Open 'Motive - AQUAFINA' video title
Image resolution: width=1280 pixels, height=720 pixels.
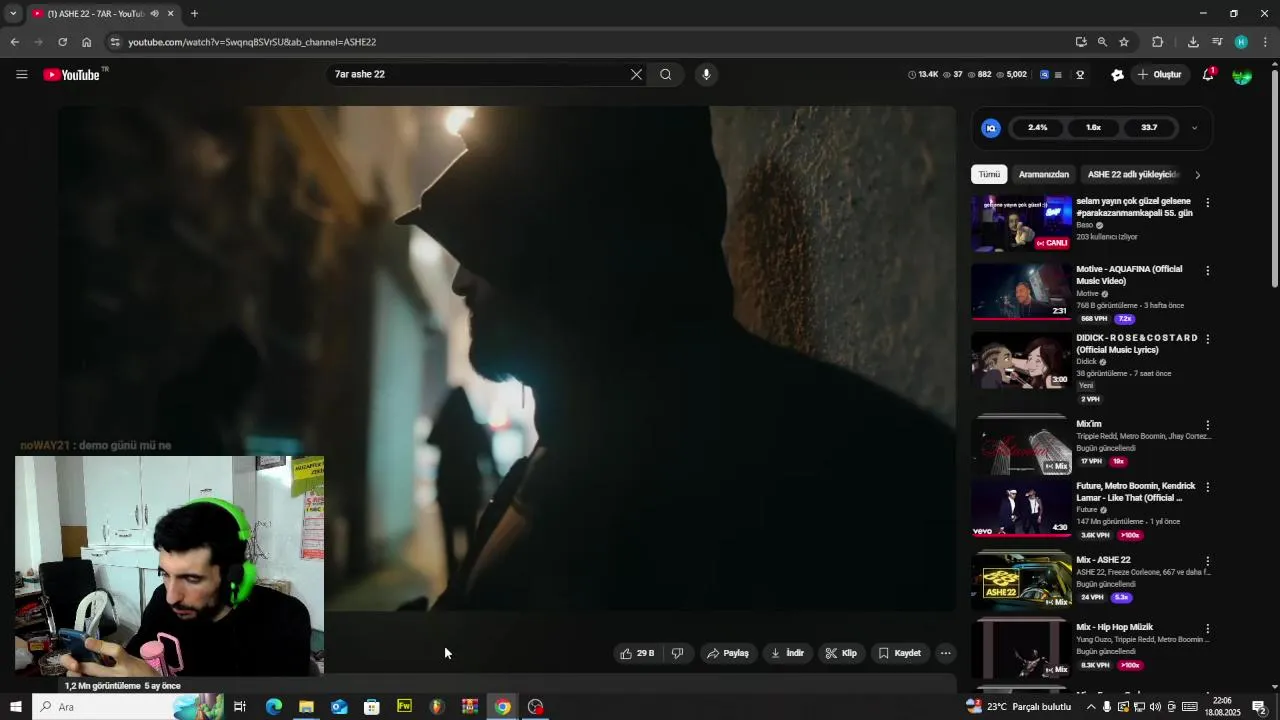pyautogui.click(x=1129, y=275)
